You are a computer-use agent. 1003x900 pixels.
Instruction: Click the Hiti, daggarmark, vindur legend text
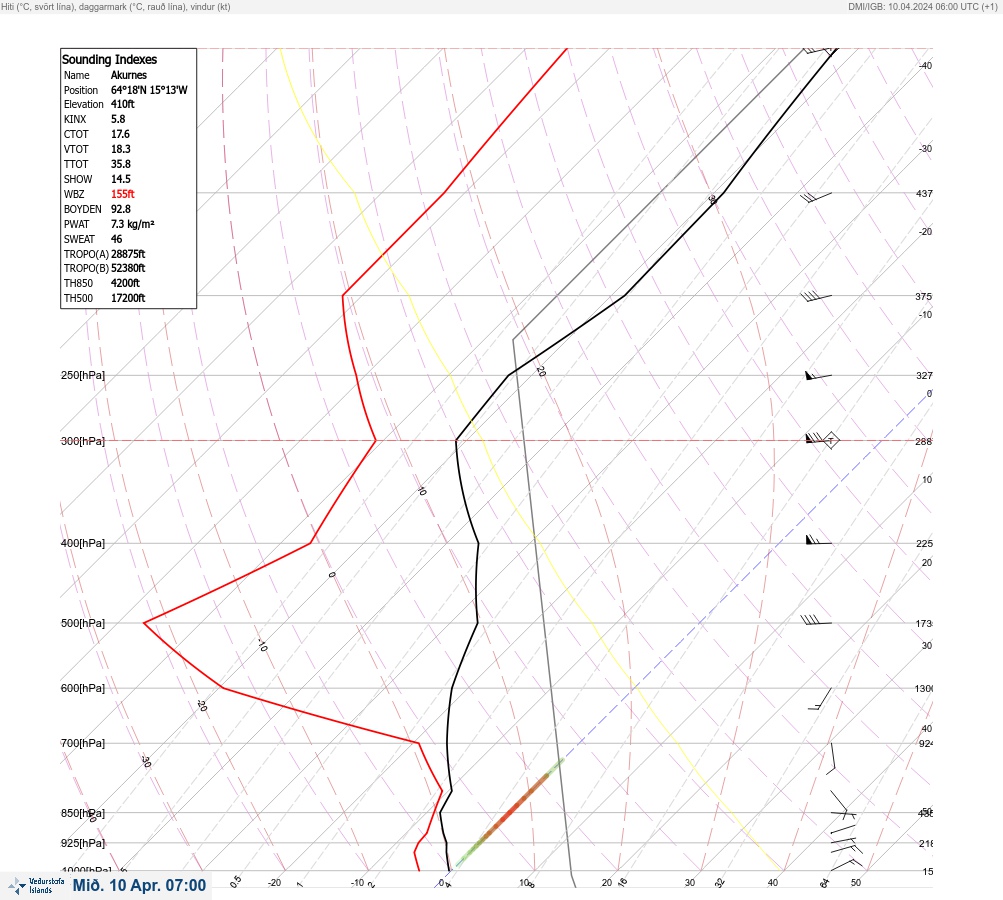click(x=116, y=6)
